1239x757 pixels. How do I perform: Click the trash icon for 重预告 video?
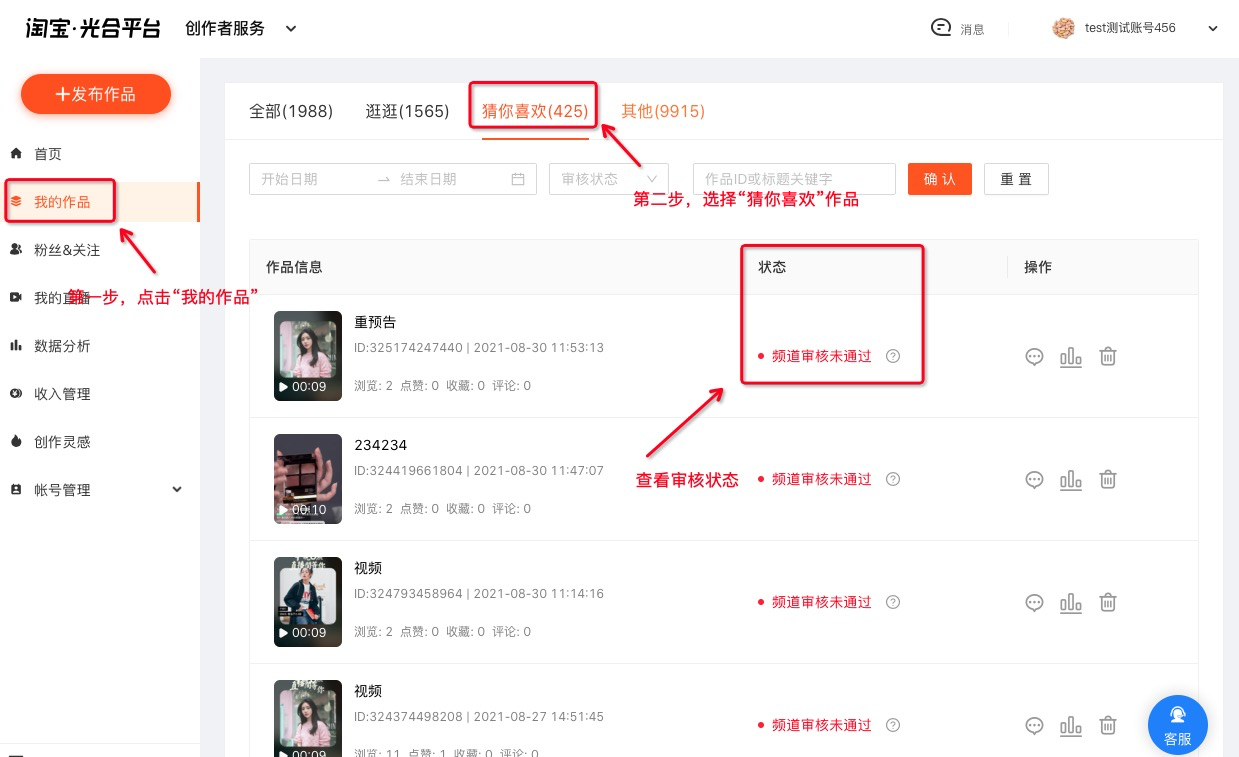(1108, 357)
